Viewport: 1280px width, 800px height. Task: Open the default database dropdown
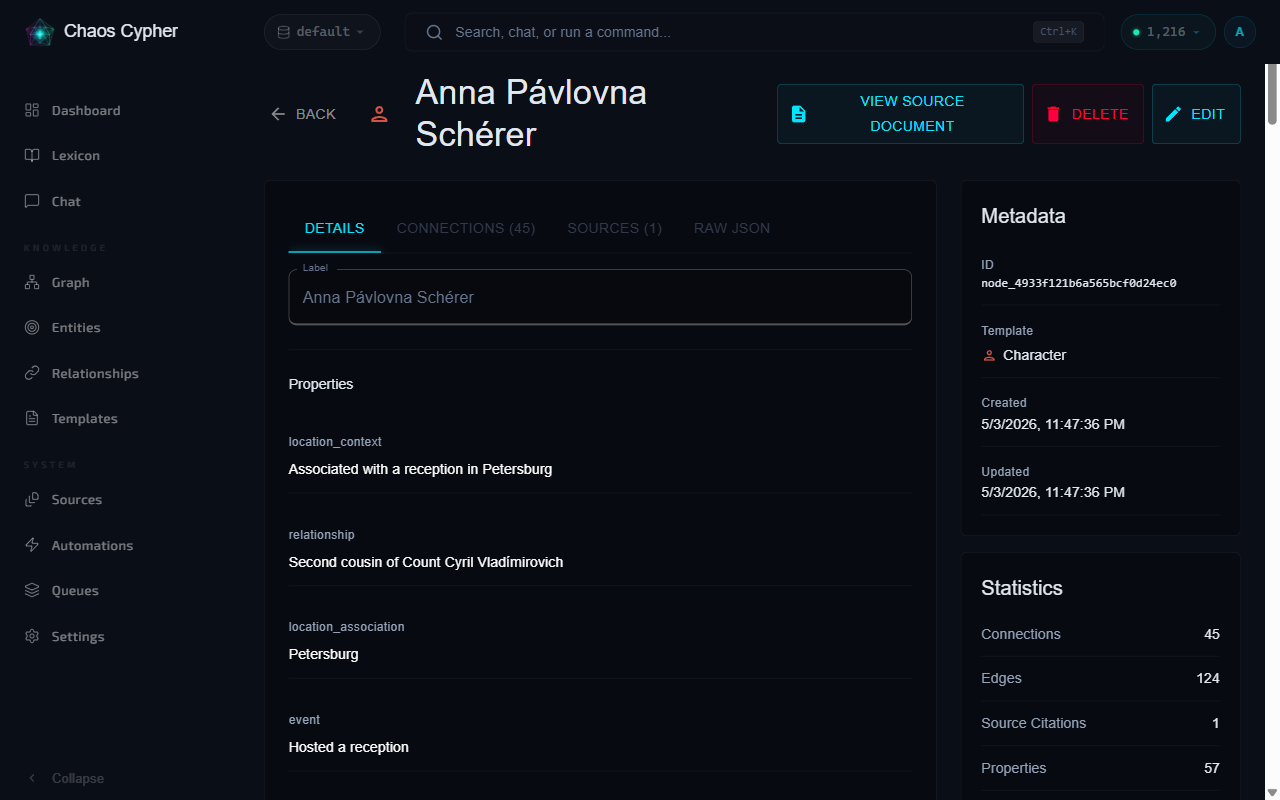click(322, 32)
